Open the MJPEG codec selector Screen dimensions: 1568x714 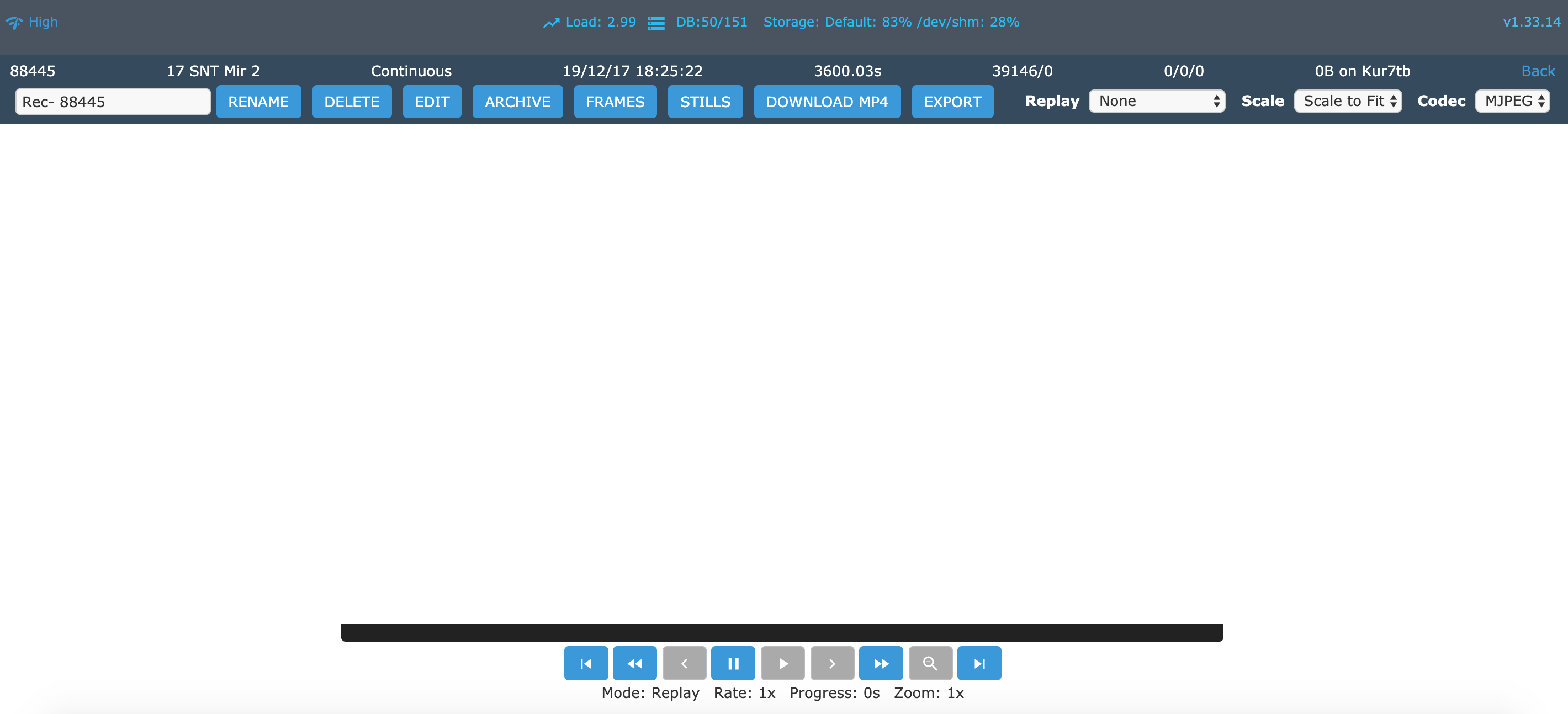click(1512, 101)
